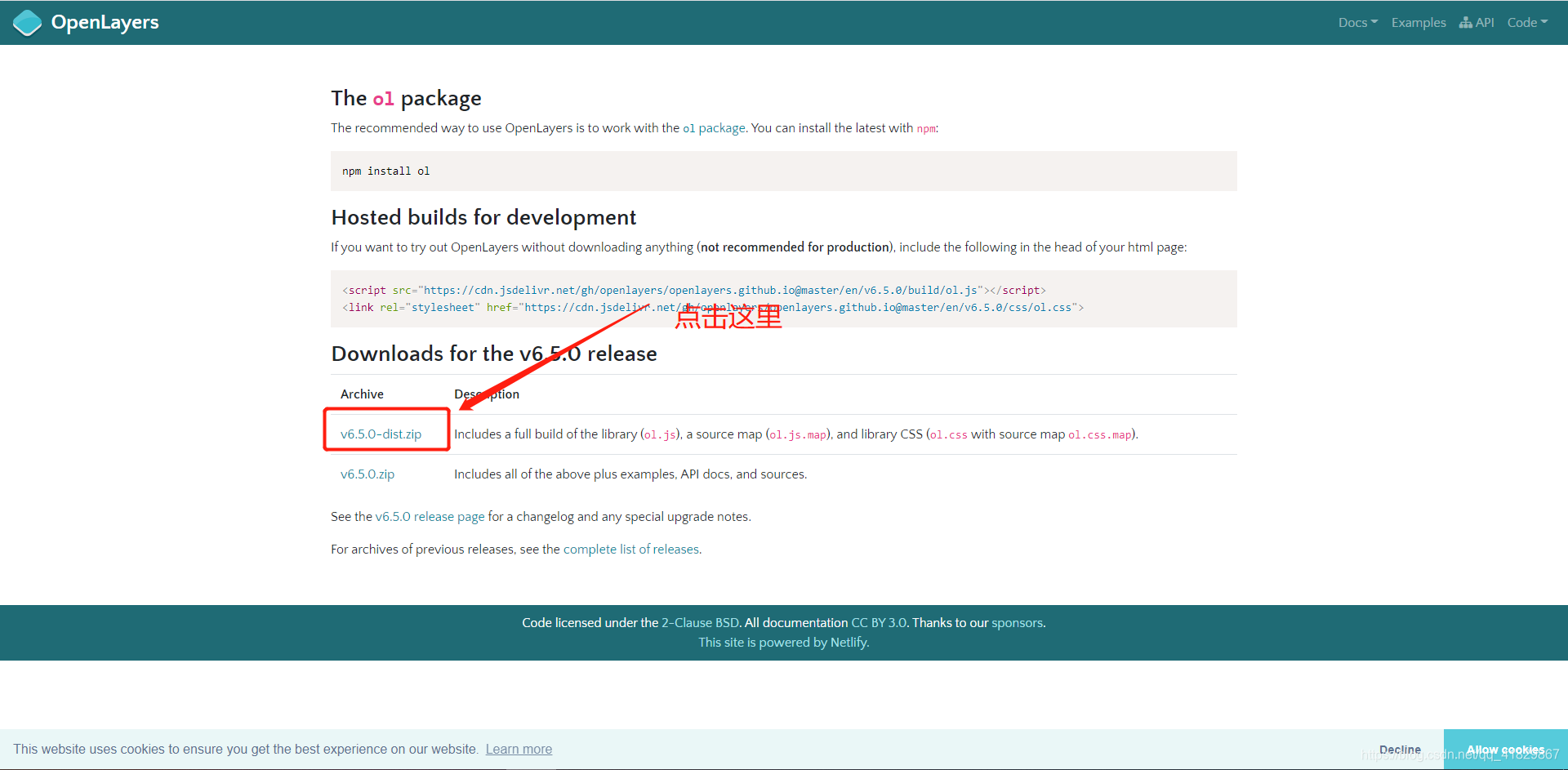Click Allow cookies button

pos(1505,750)
